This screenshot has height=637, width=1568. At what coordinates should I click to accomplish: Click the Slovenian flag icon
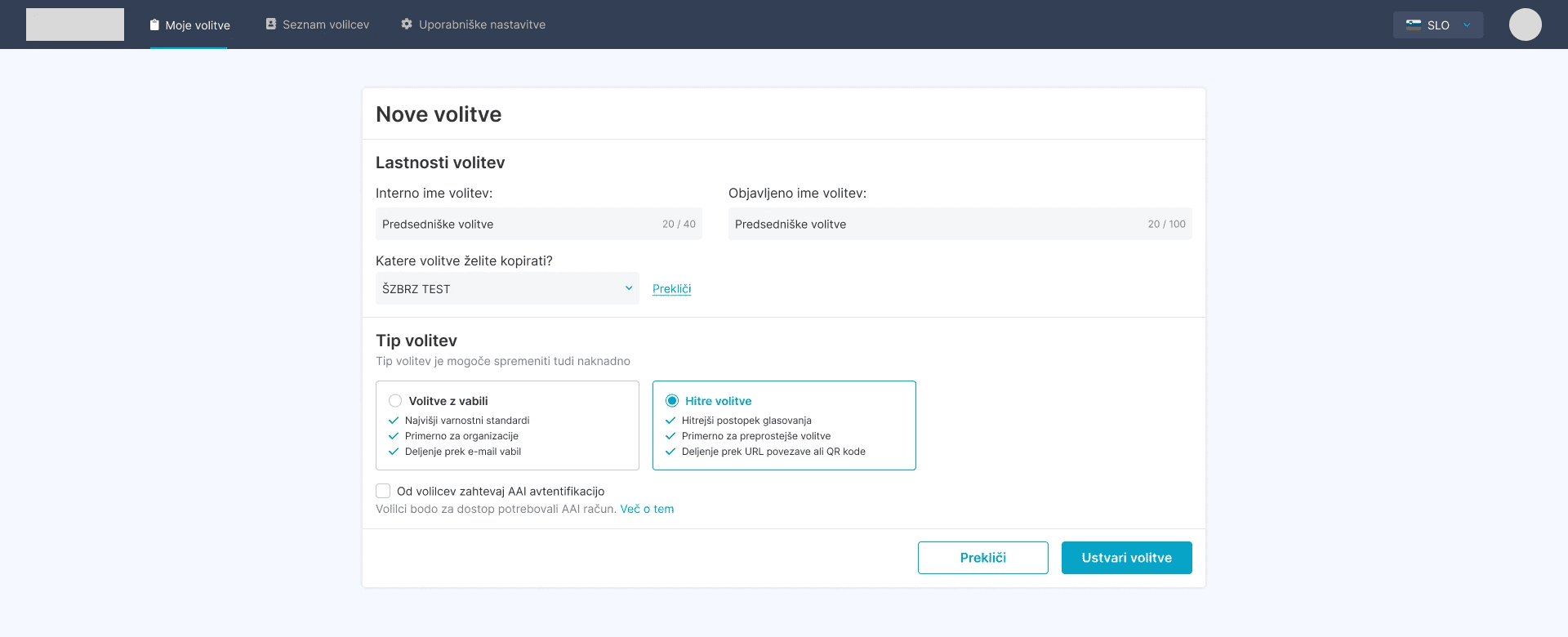[1413, 24]
